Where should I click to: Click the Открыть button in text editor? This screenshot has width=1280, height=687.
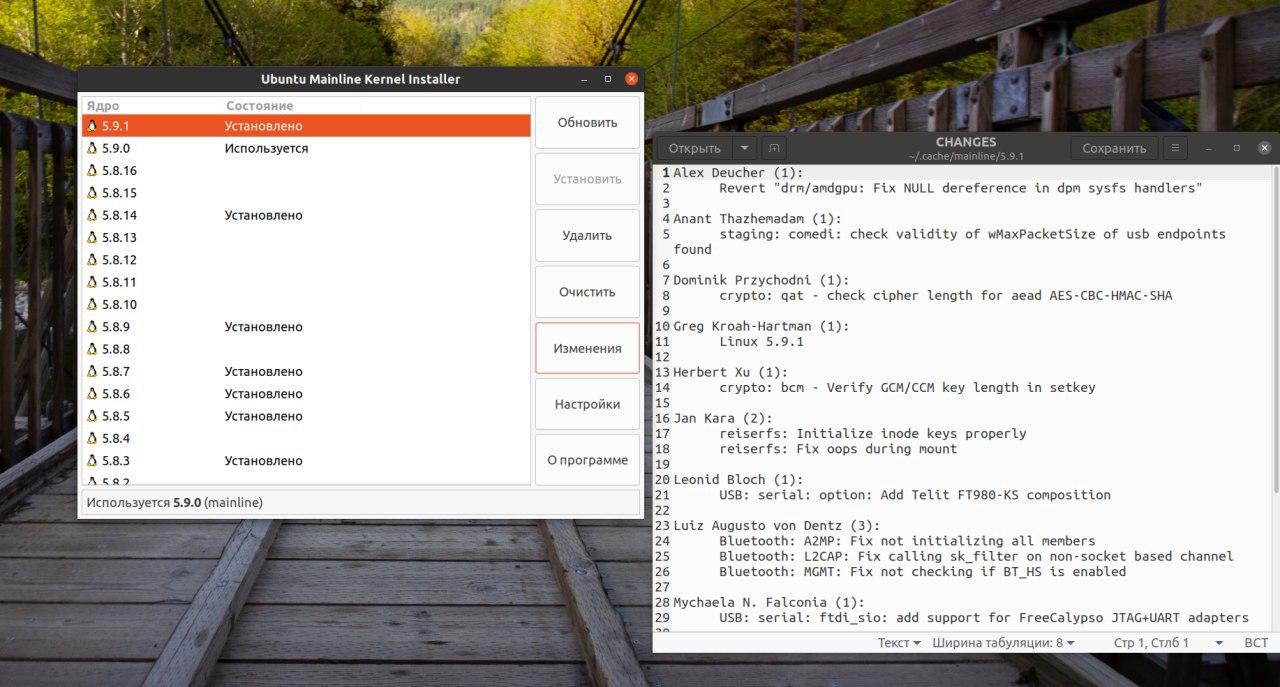click(694, 148)
